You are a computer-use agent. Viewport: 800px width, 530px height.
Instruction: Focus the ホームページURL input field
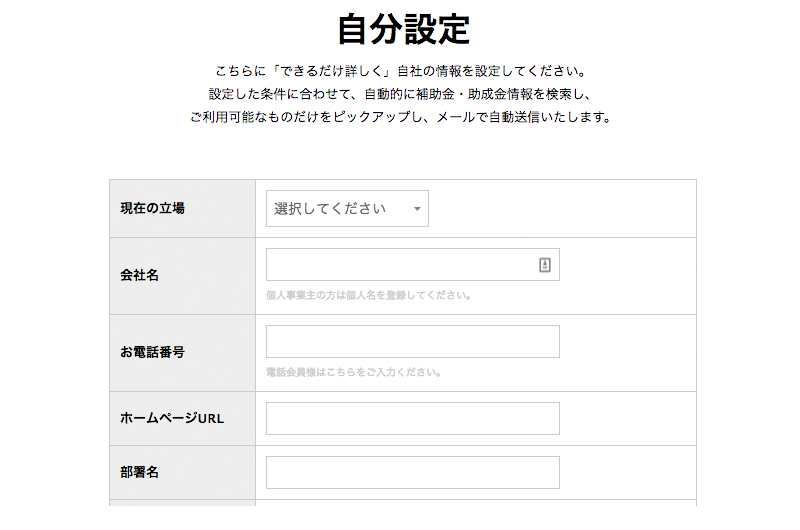click(x=413, y=418)
